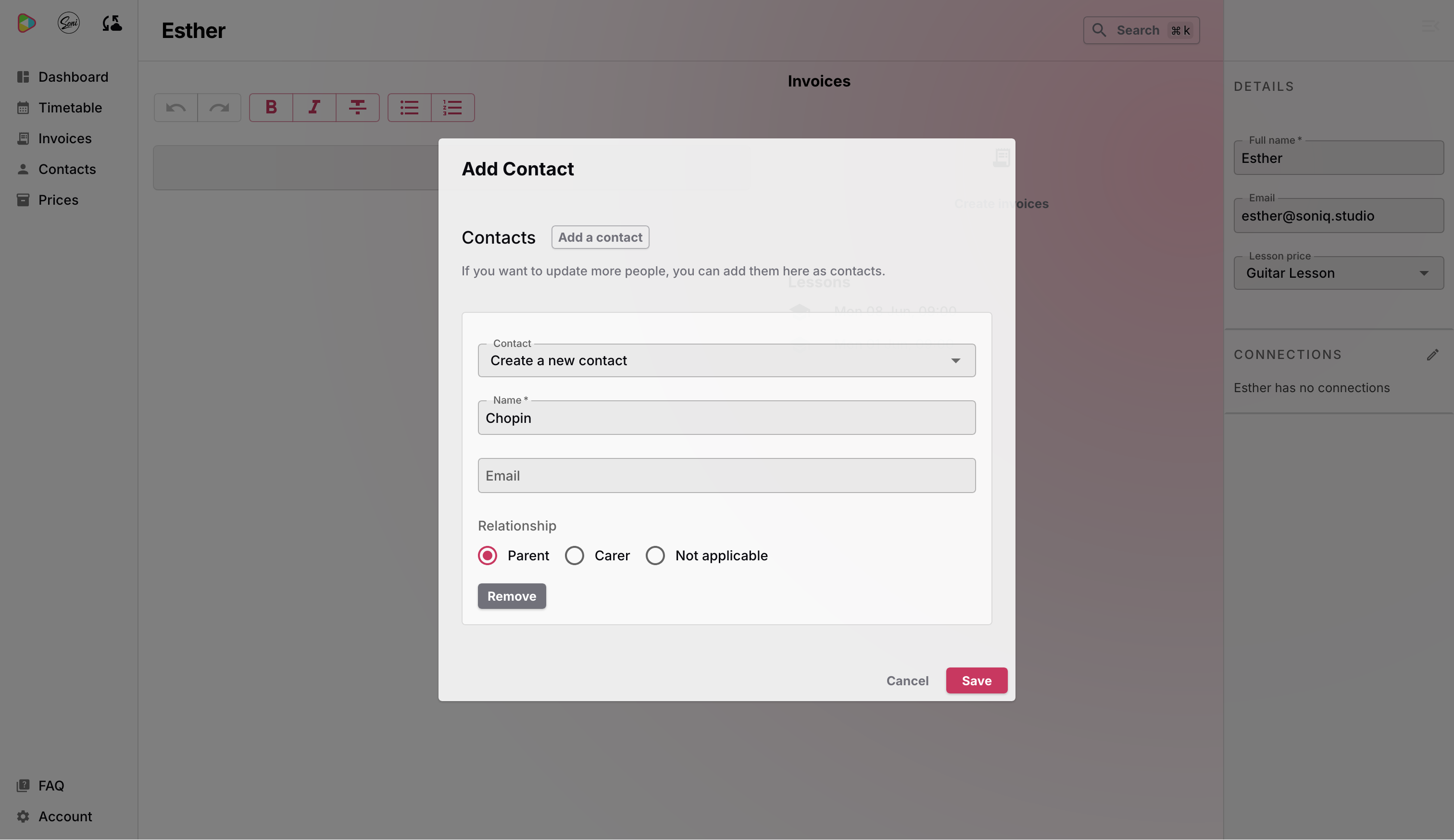This screenshot has height=840, width=1454.
Task: Select the Not applicable radio
Action: [655, 555]
